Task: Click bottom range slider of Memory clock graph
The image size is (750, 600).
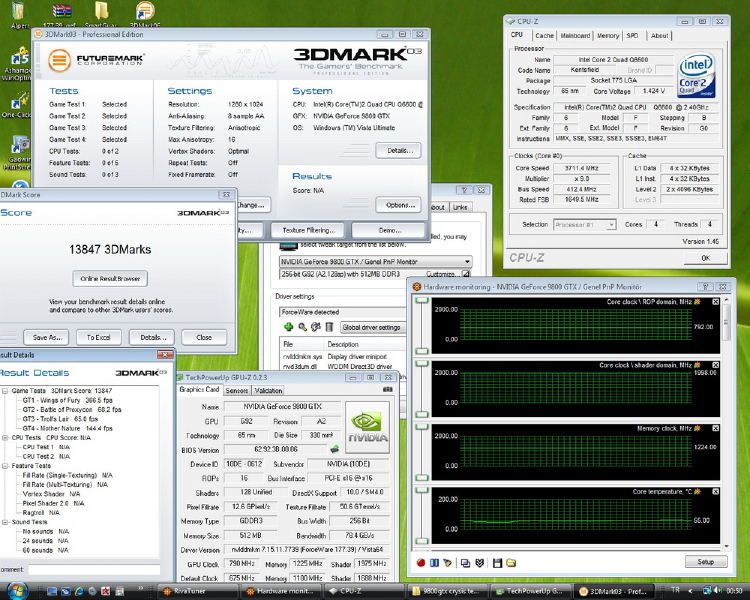Action: coord(421,478)
